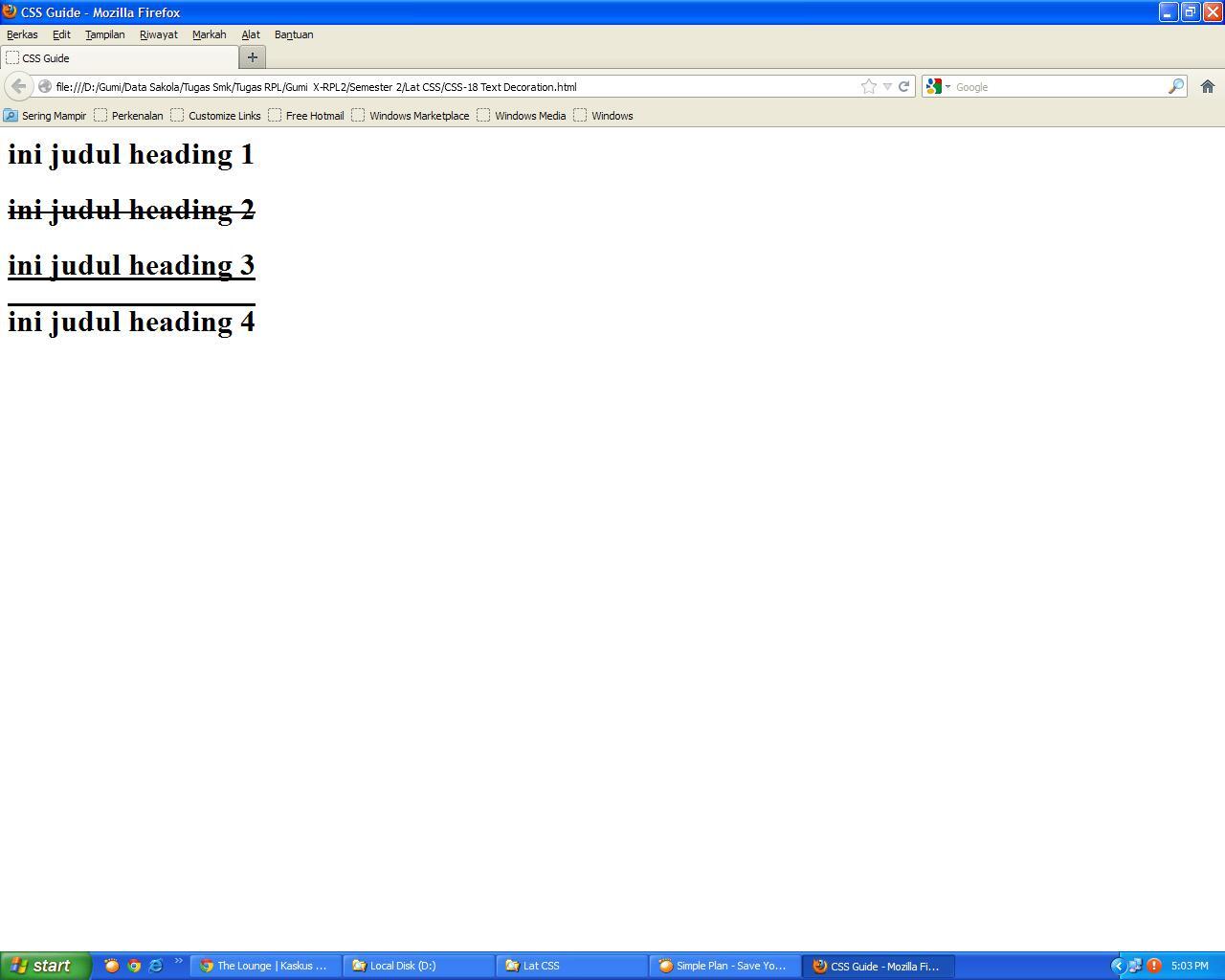Open the Customize Links bookmark
Screen dimensions: 1225x980
click(x=215, y=116)
